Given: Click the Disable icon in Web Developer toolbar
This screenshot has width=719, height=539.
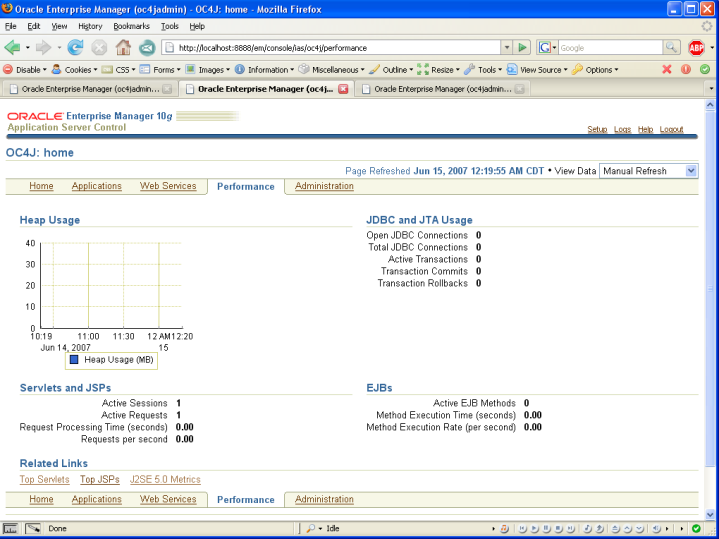Looking at the screenshot, I should (8, 69).
